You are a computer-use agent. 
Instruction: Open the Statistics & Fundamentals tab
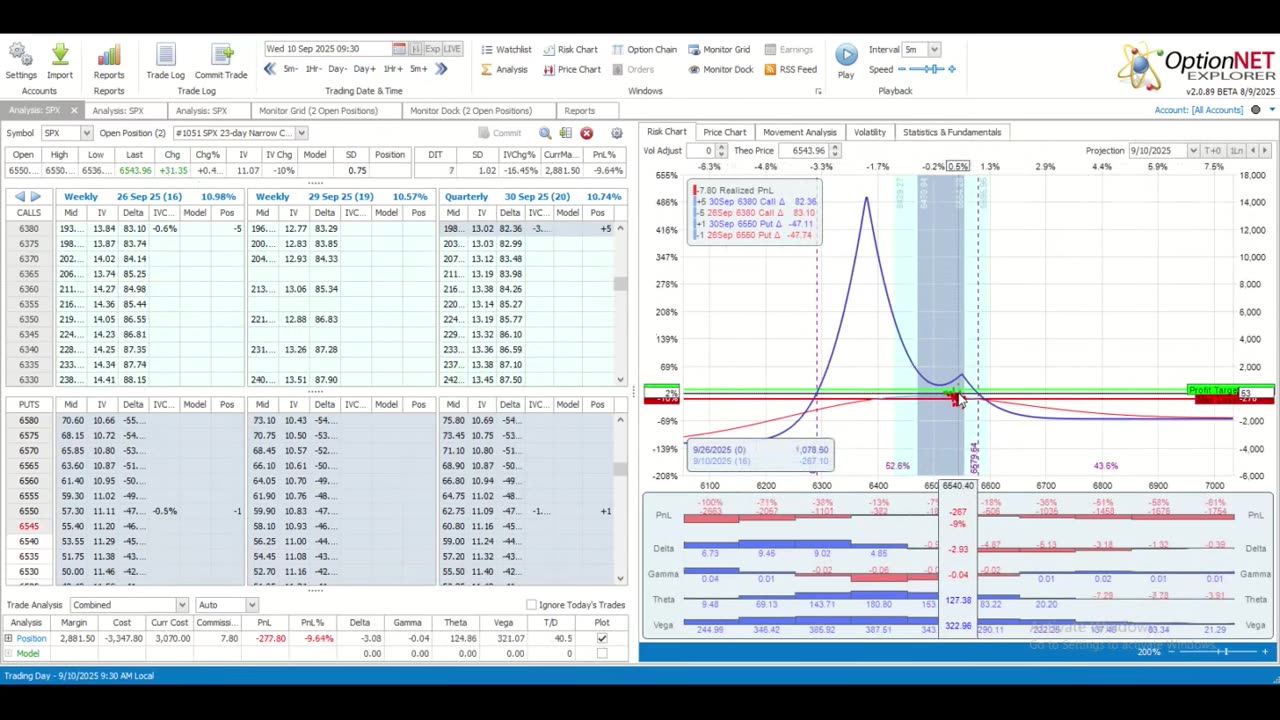pyautogui.click(x=951, y=132)
